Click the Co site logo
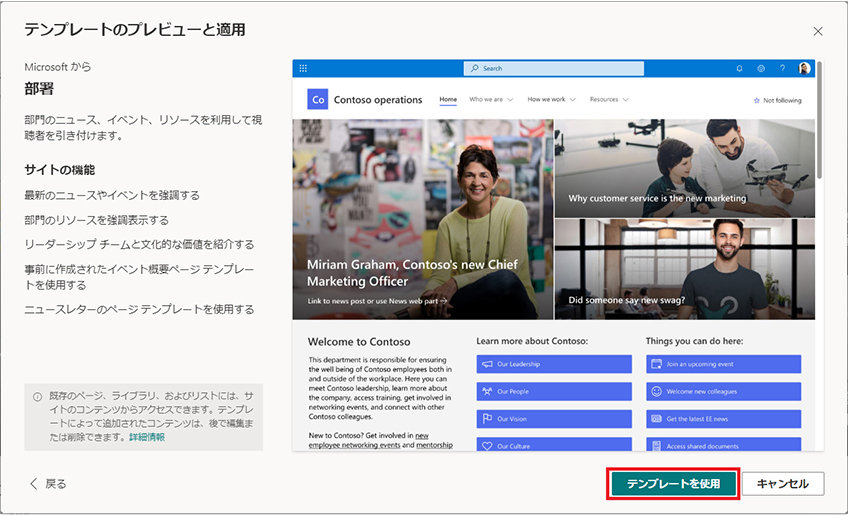The width and height of the screenshot is (849, 515). click(318, 100)
